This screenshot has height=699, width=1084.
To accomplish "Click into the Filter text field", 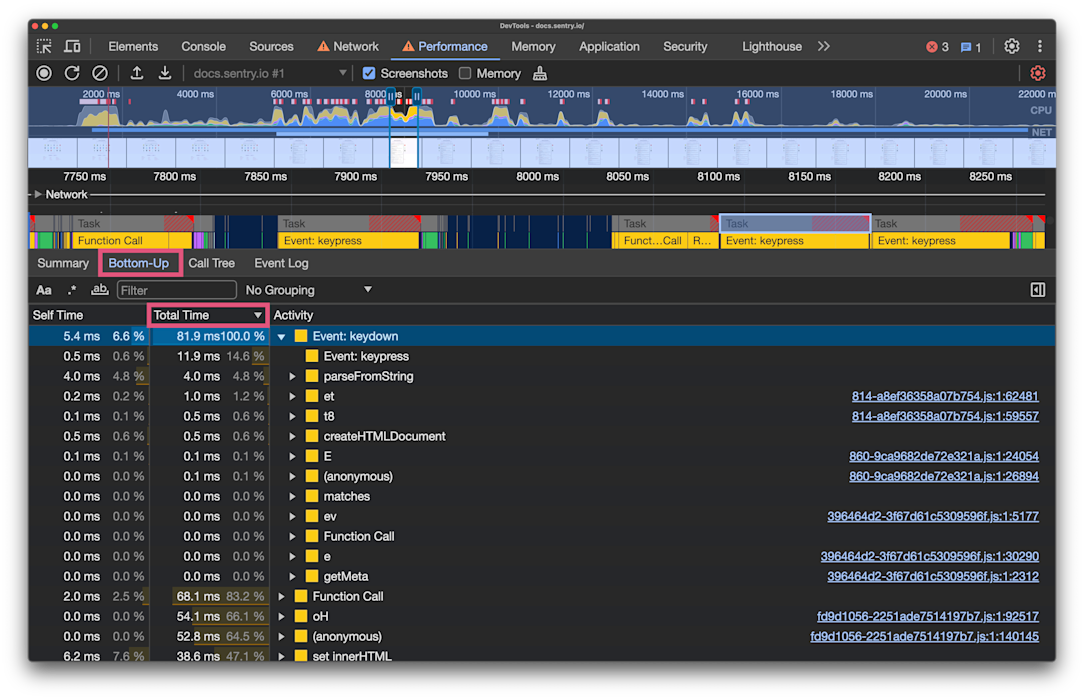I will tap(177, 290).
